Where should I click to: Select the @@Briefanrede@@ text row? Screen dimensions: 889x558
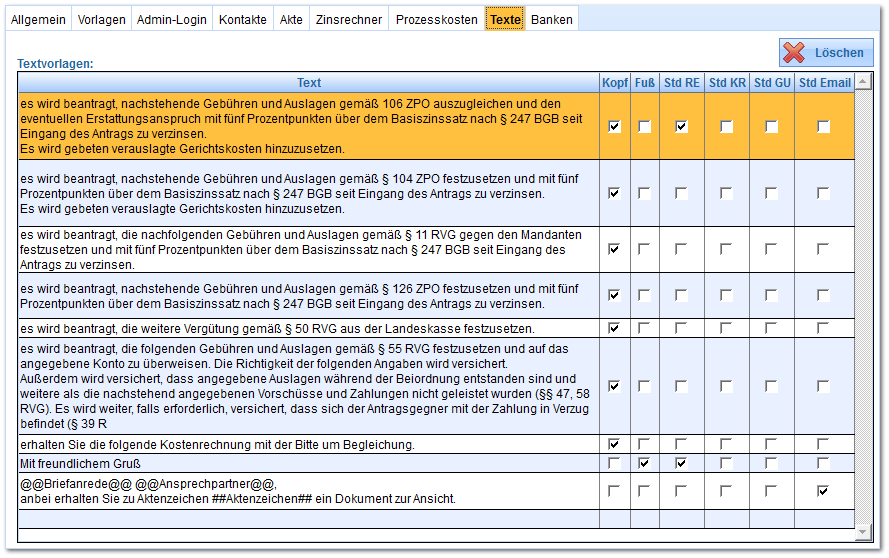pyautogui.click(x=309, y=491)
